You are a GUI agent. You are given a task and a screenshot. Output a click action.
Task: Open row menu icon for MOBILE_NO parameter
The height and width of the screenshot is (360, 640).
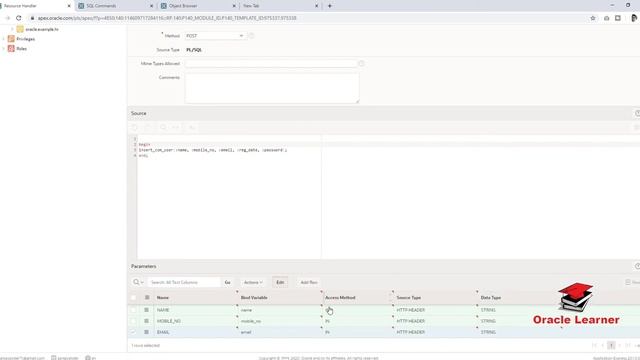coord(147,321)
